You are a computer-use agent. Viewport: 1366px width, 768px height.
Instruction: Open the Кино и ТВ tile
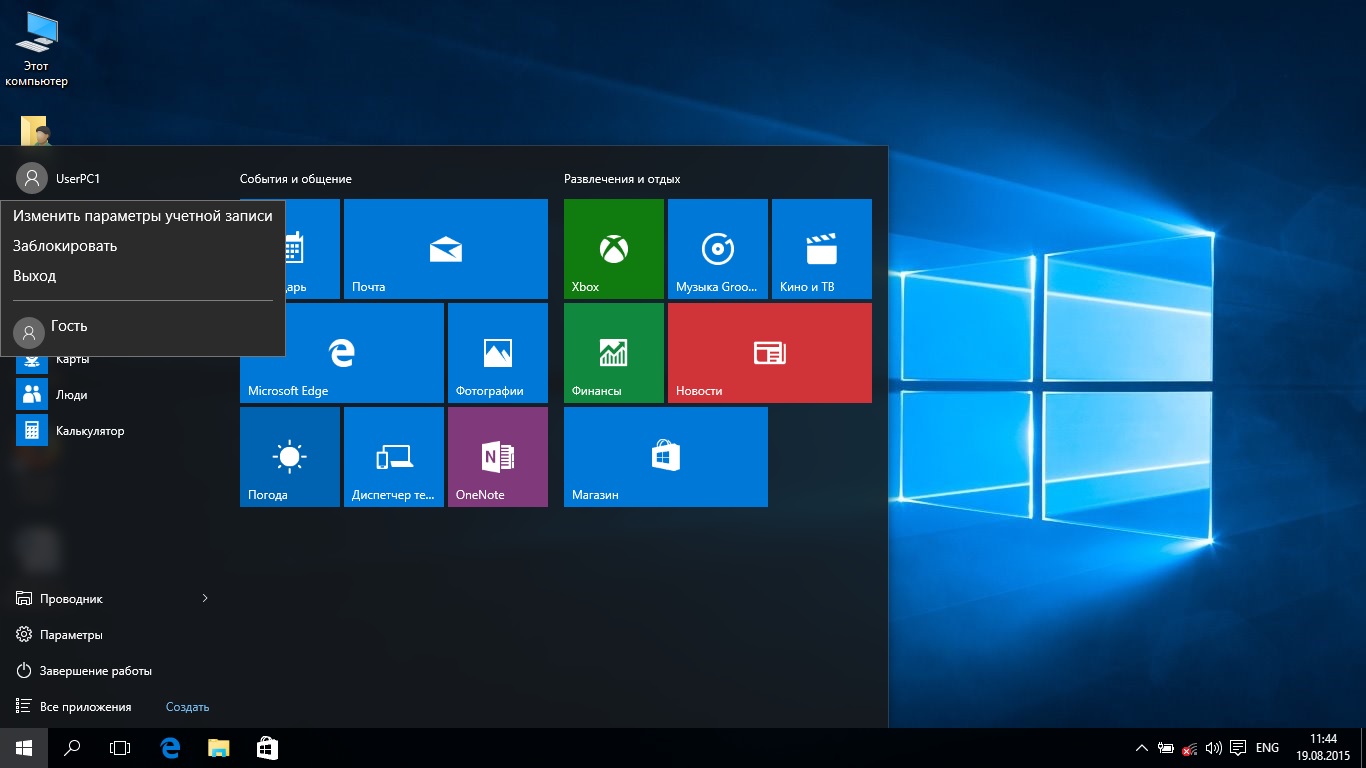click(x=821, y=248)
